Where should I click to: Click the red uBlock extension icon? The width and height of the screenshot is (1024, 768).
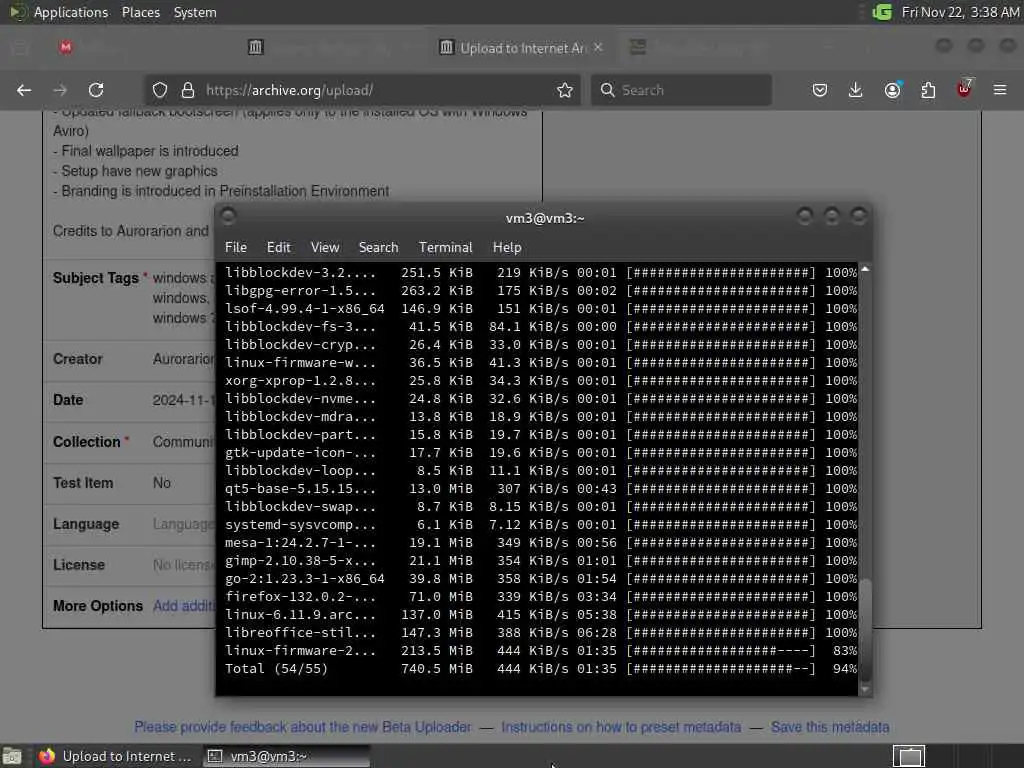(x=964, y=89)
